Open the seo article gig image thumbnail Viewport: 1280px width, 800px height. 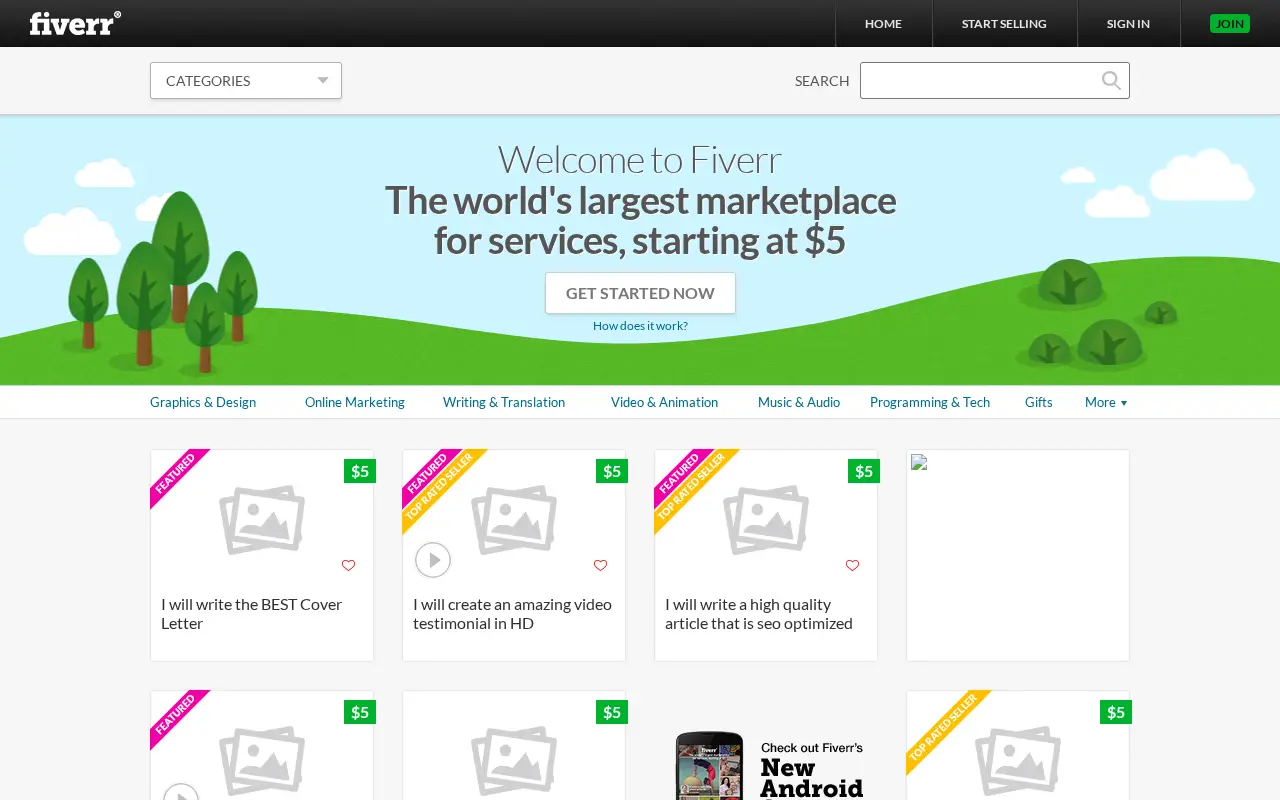766,520
